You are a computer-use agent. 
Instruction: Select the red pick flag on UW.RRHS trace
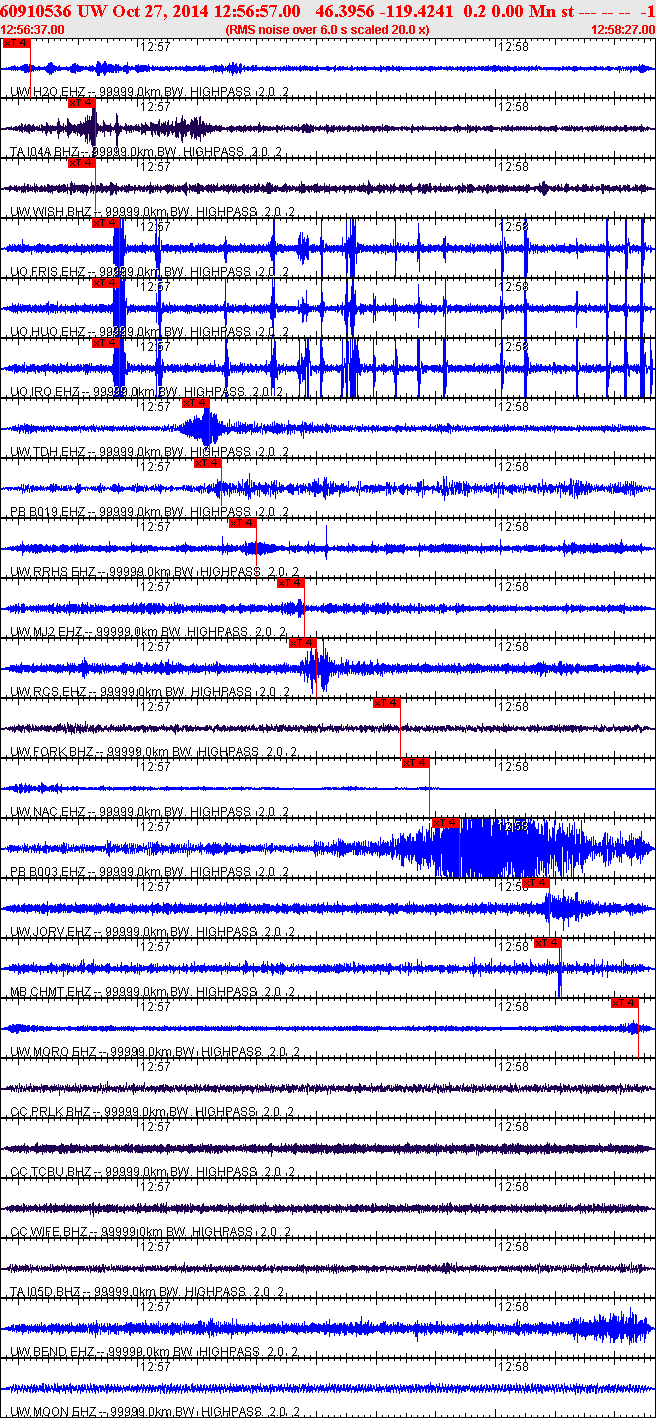click(243, 523)
